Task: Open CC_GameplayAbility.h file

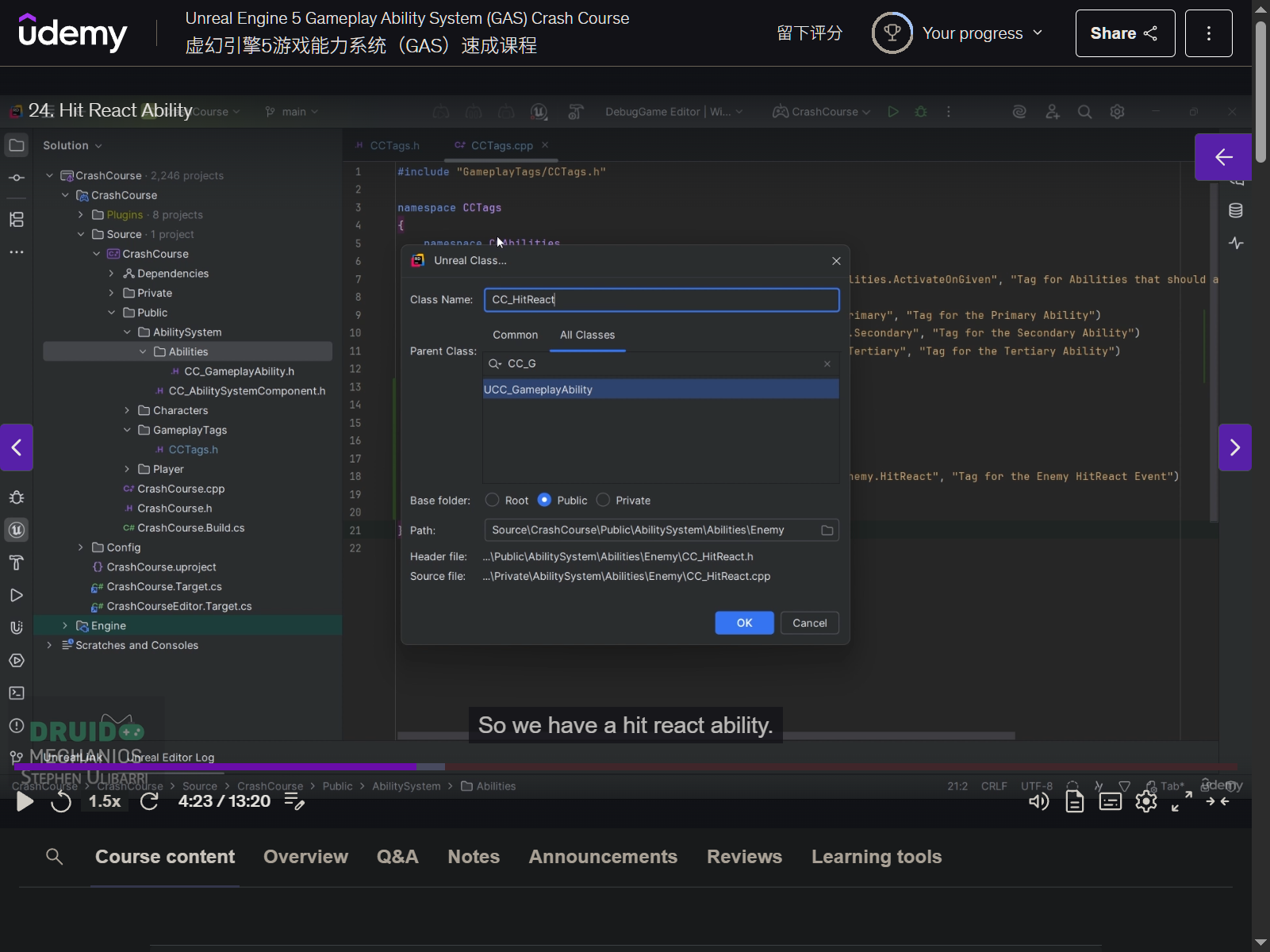Action: point(239,371)
